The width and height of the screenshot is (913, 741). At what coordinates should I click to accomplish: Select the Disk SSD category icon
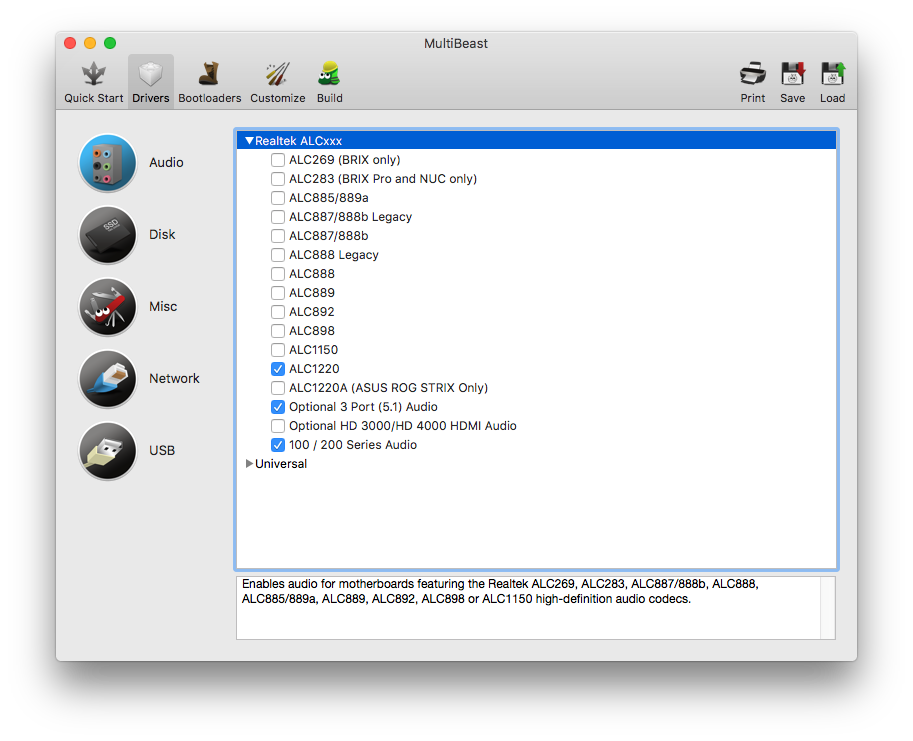108,235
